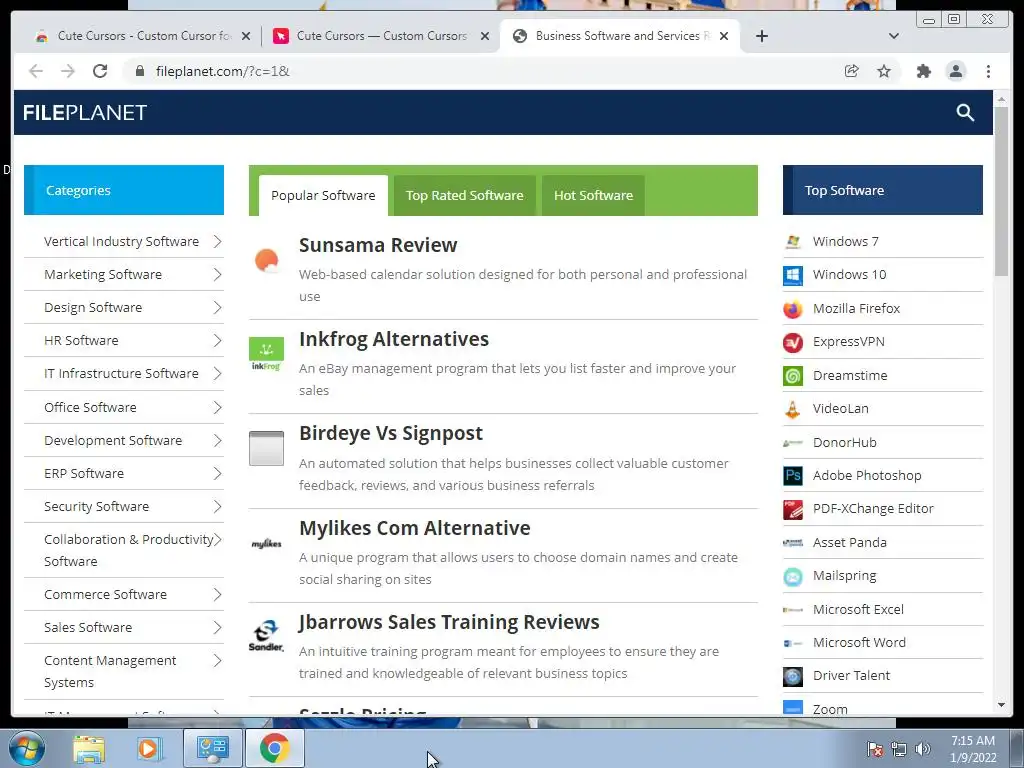Click the FILEPLANET logo
This screenshot has height=768, width=1024.
click(85, 112)
